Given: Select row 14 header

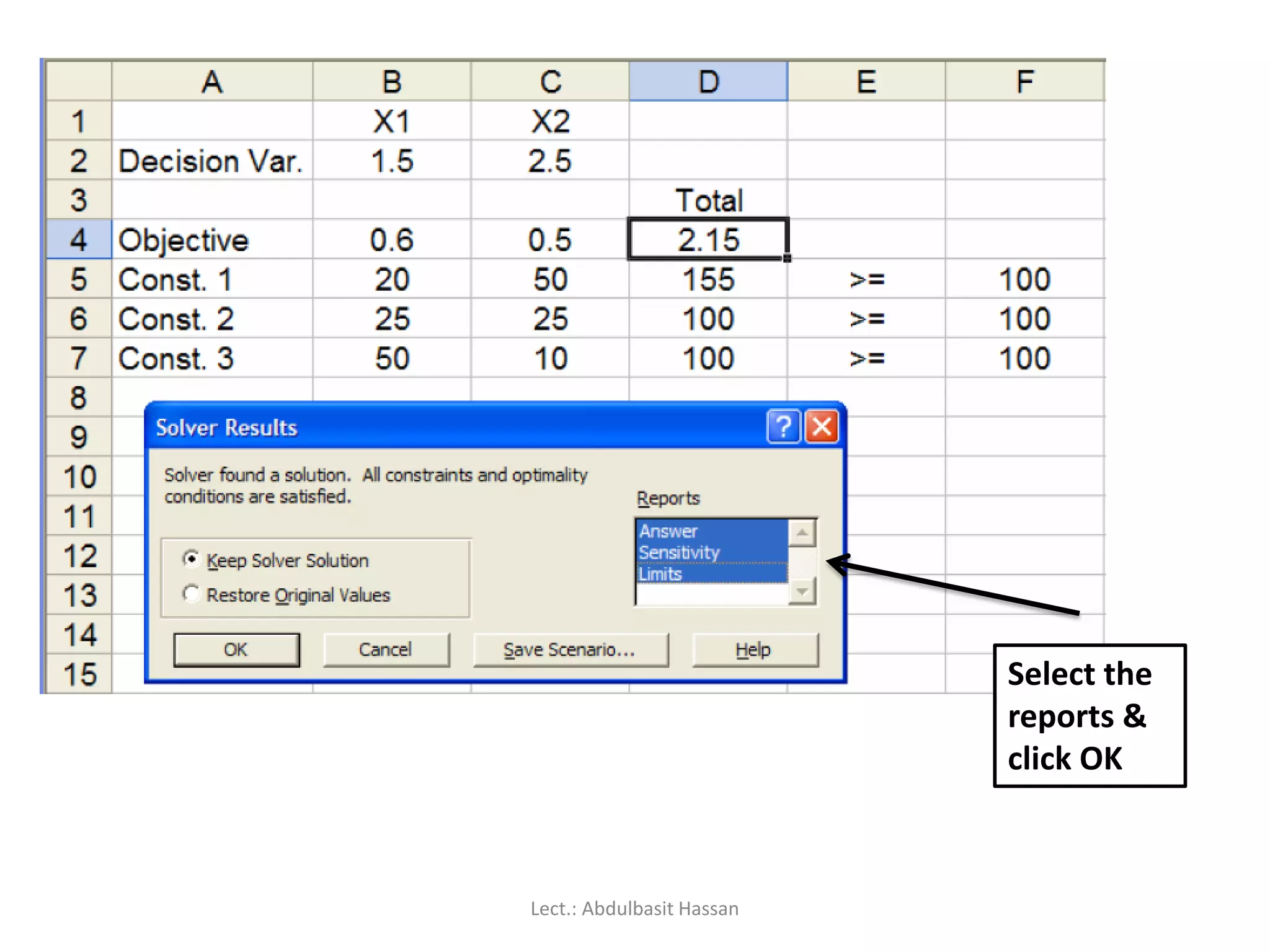Looking at the screenshot, I should pos(79,635).
